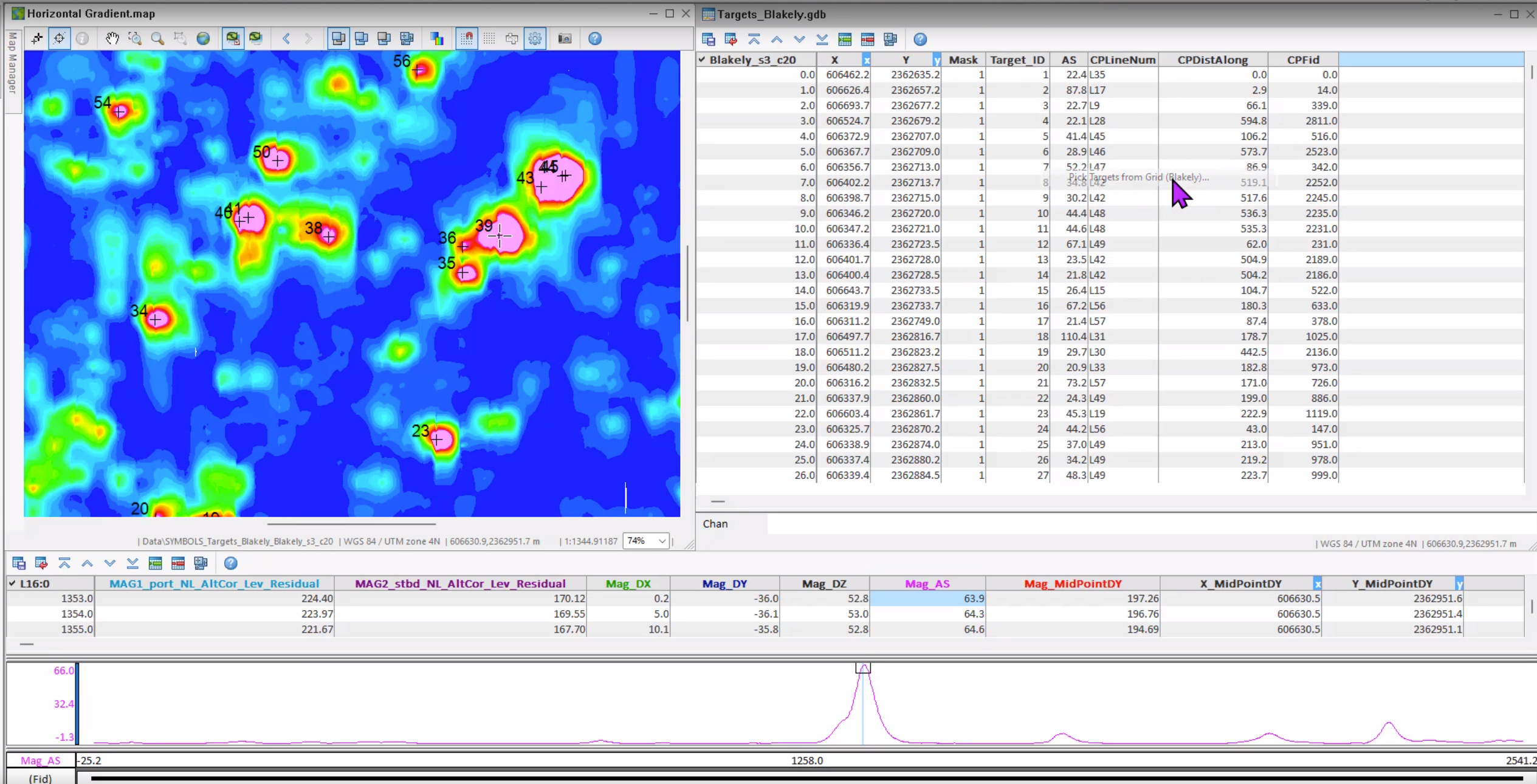Click next line down-arrow in Targets toolbar

pyautogui.click(x=799, y=40)
